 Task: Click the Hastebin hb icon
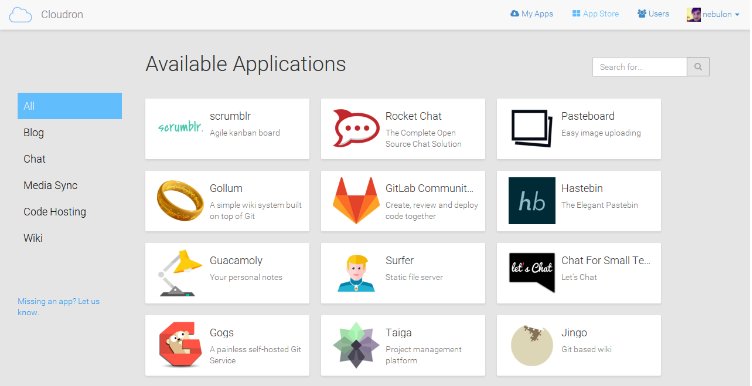[532, 200]
